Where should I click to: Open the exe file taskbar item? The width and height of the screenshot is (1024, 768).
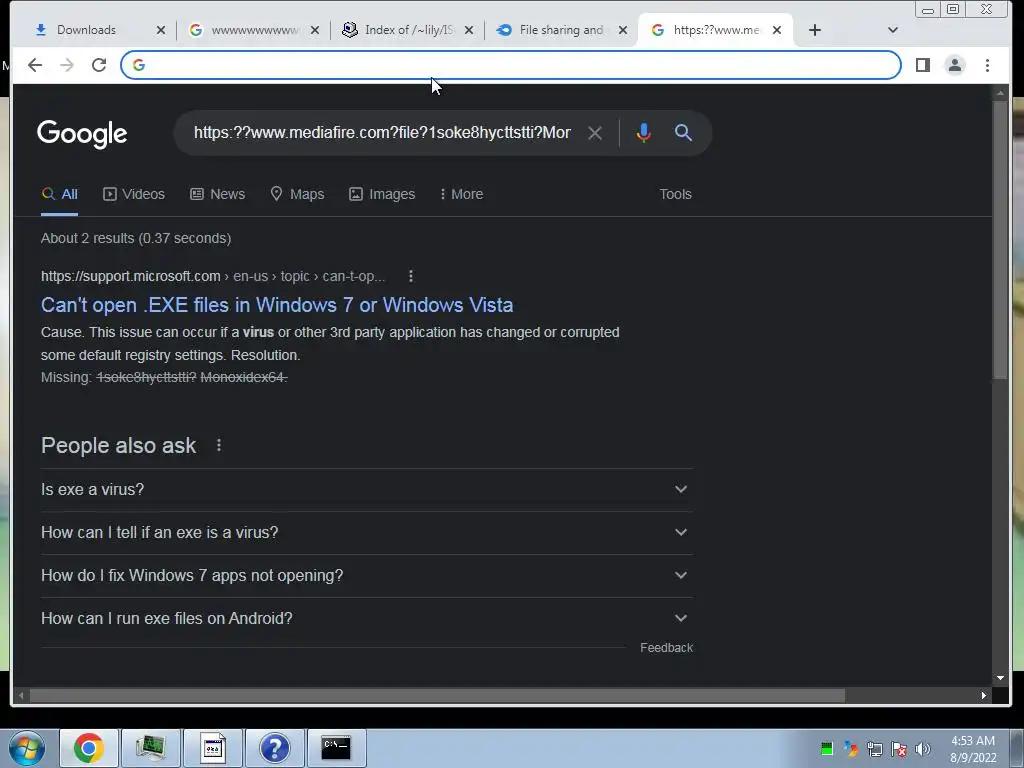tap(213, 748)
